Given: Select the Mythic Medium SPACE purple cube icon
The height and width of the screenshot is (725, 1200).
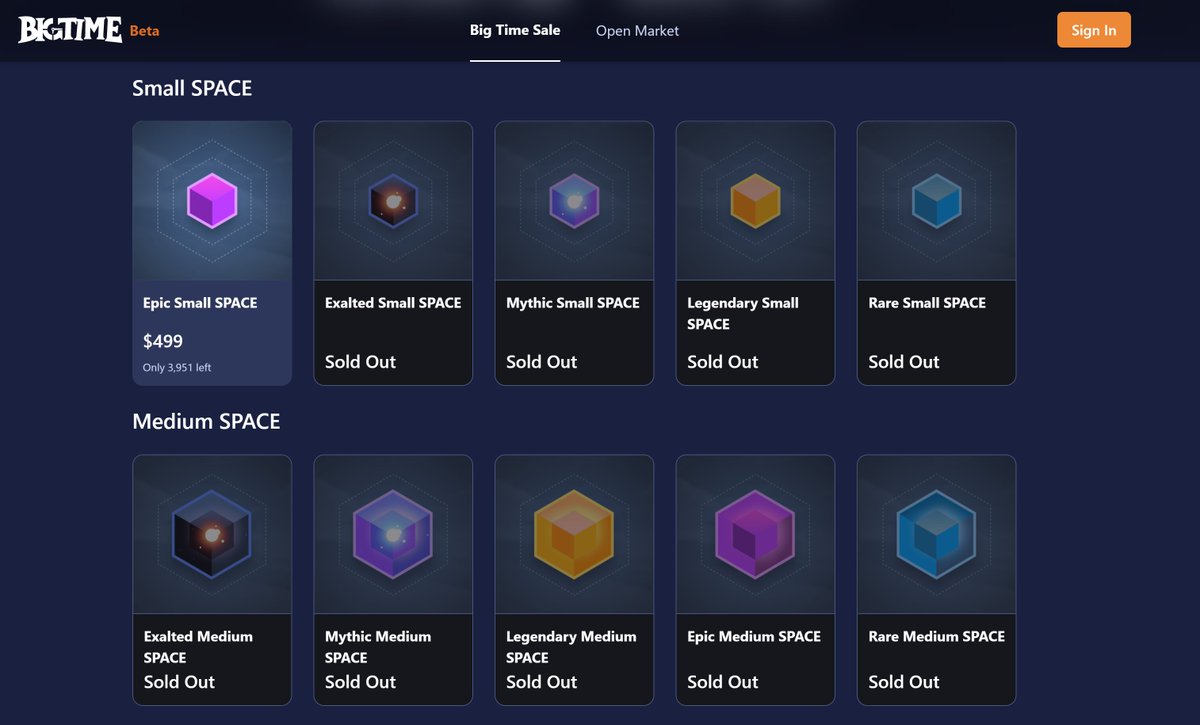Looking at the screenshot, I should 393,534.
